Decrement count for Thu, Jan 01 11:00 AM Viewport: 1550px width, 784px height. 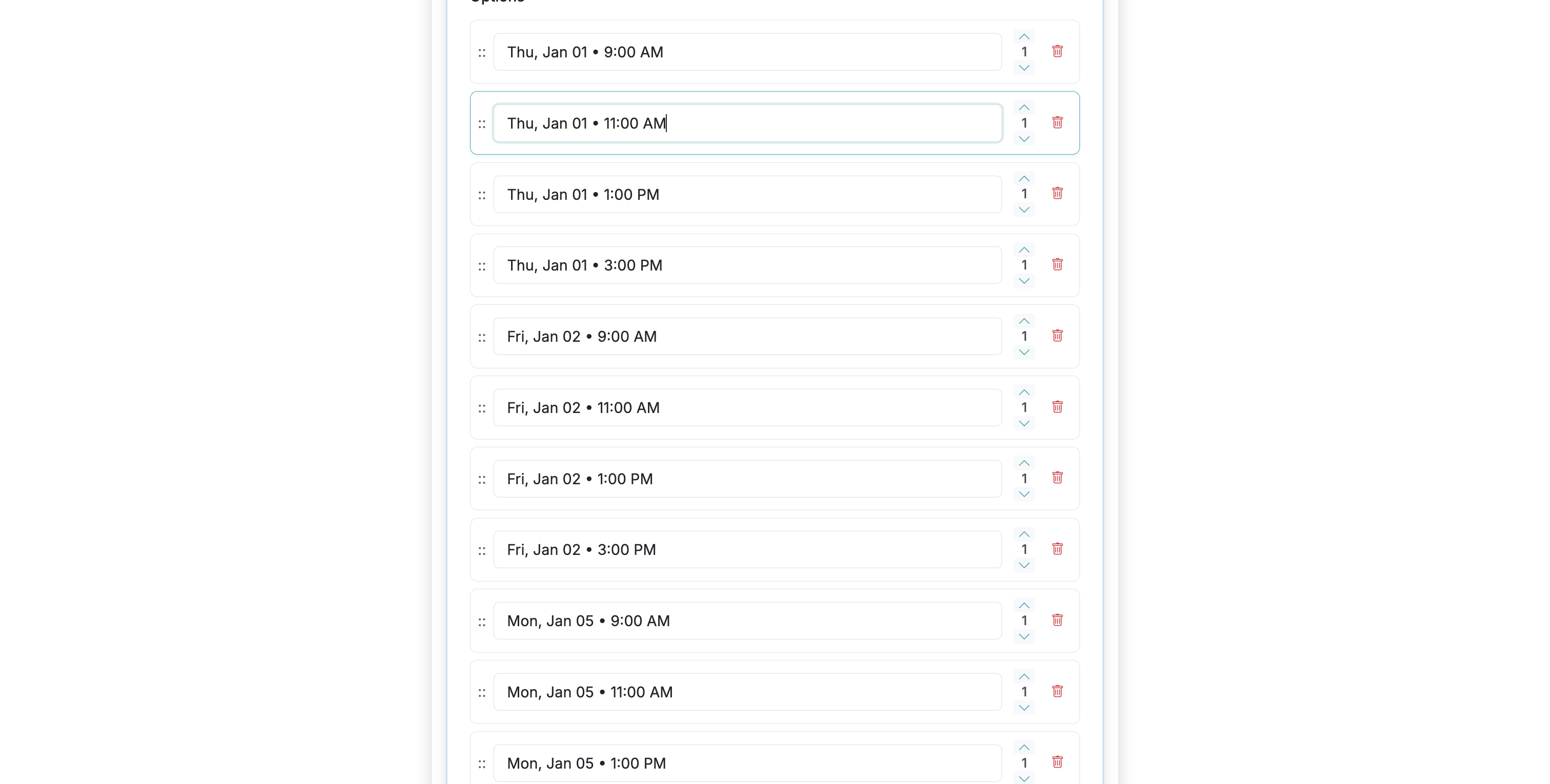coord(1024,138)
